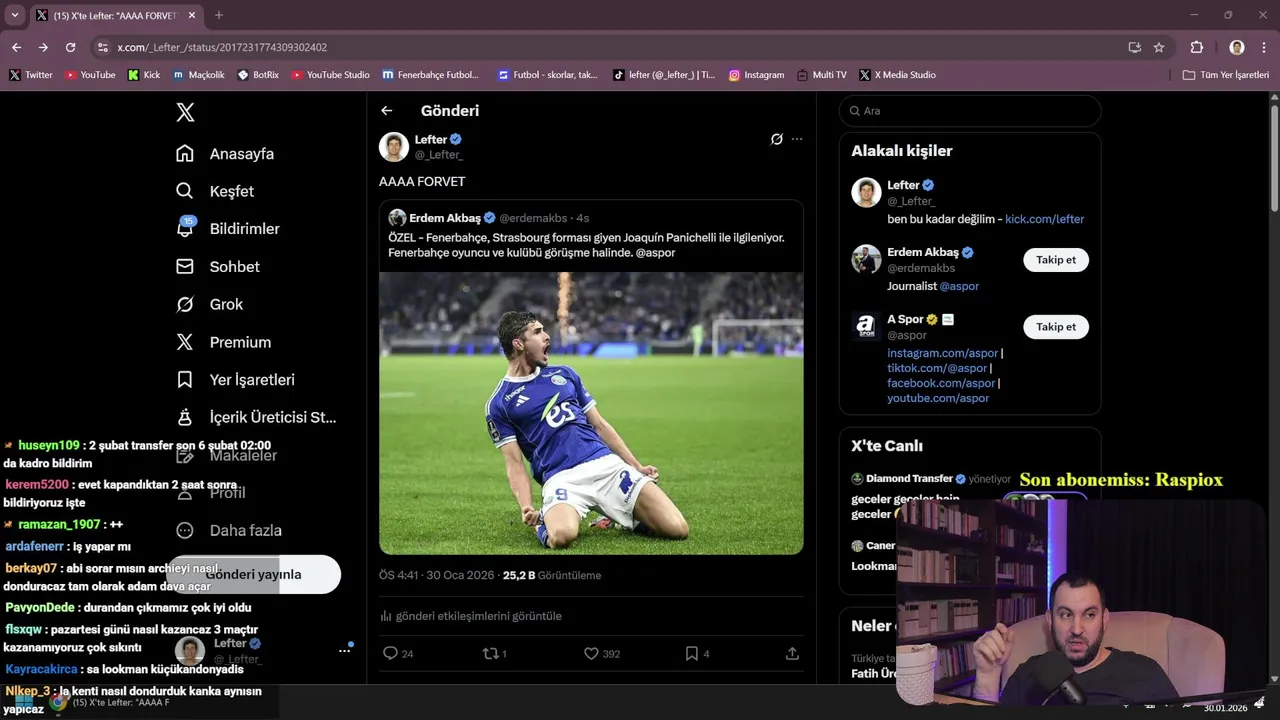The height and width of the screenshot is (720, 1280).
Task: Open Chrome three-dot menu
Action: point(1263,47)
